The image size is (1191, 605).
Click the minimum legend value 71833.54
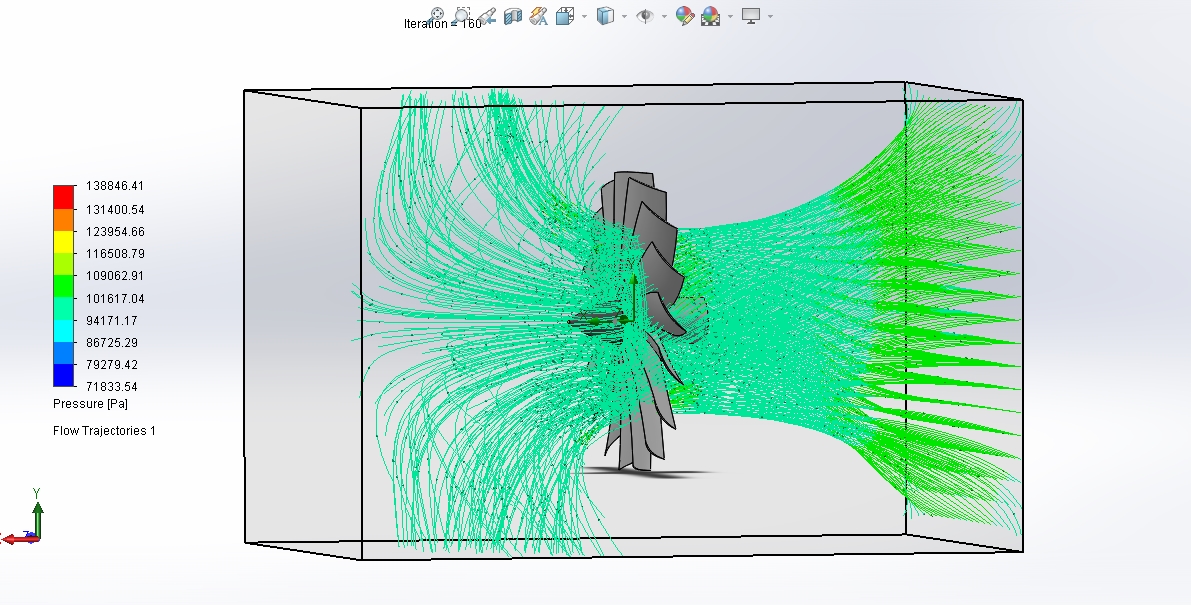point(112,386)
